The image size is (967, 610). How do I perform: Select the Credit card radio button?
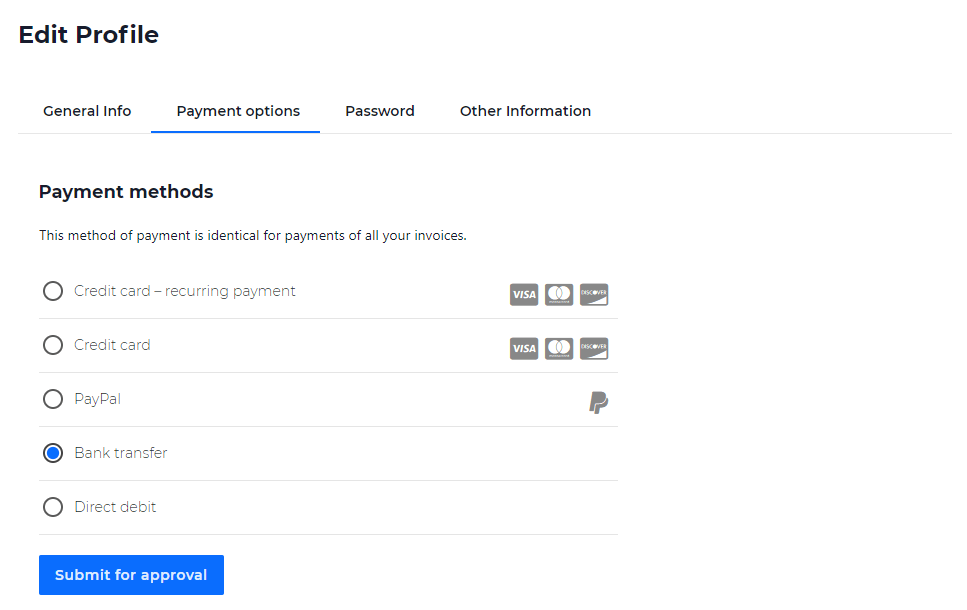(x=53, y=345)
